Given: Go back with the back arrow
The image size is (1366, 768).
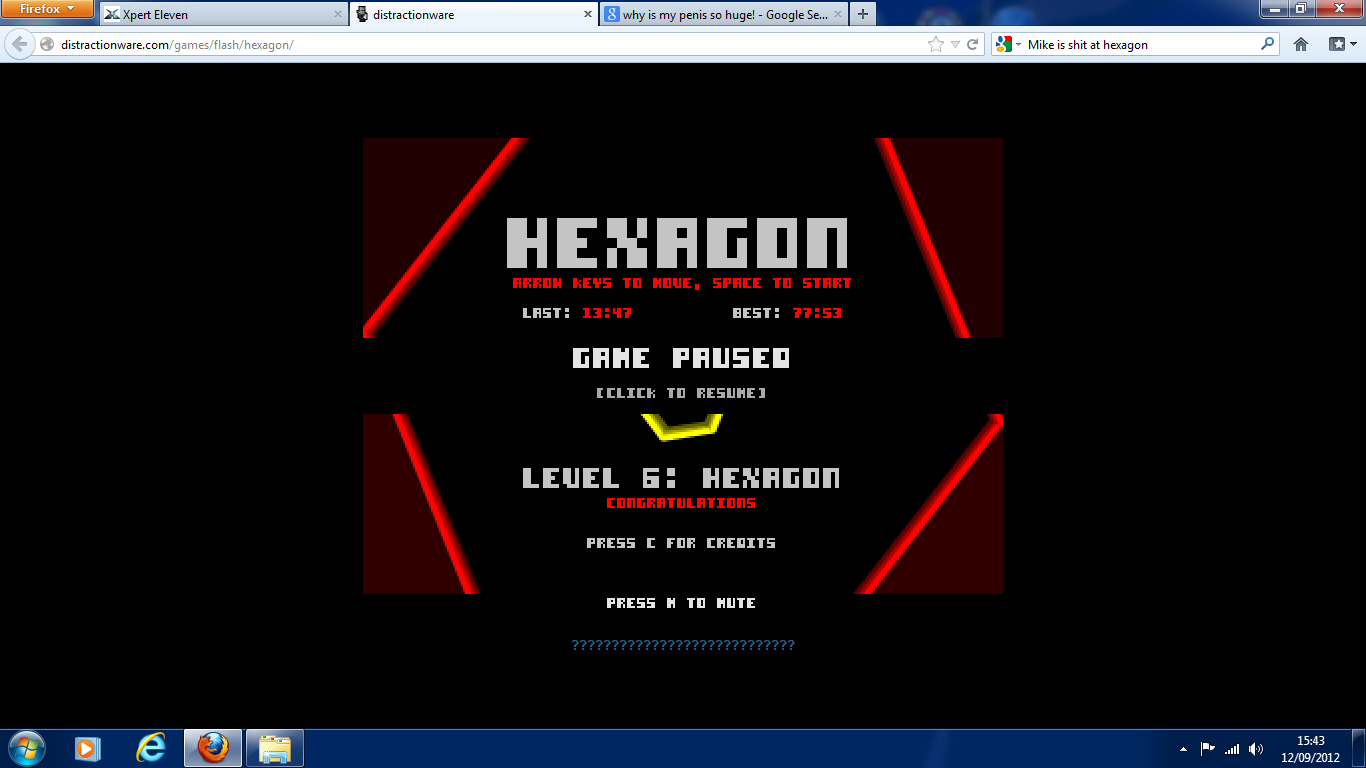Looking at the screenshot, I should pos(19,44).
